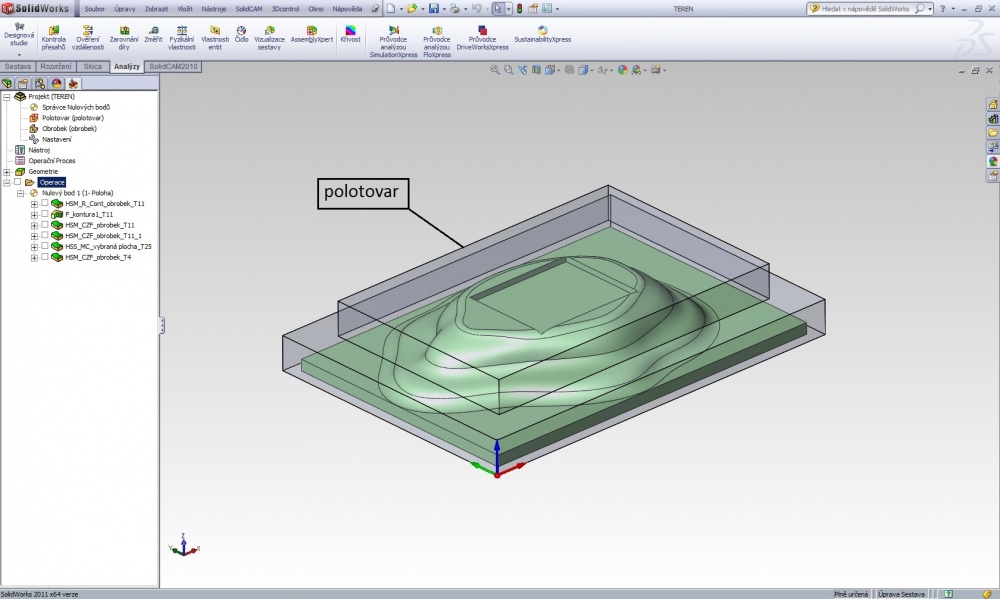Screen dimensions: 1000x599
Task: Click Section View icon in view toolbar
Action: (536, 70)
